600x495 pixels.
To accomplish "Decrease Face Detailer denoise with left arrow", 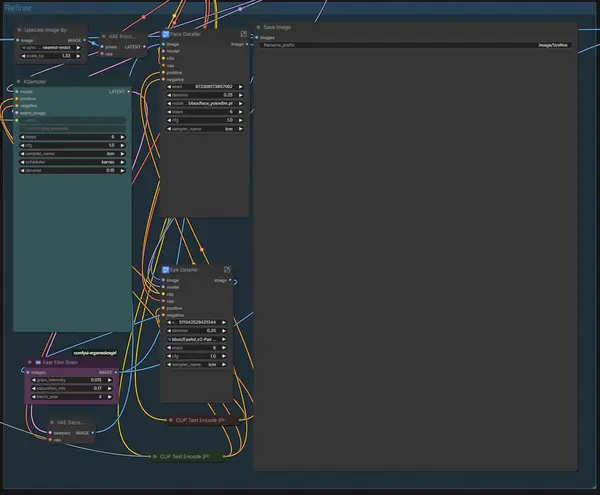I will coord(169,95).
